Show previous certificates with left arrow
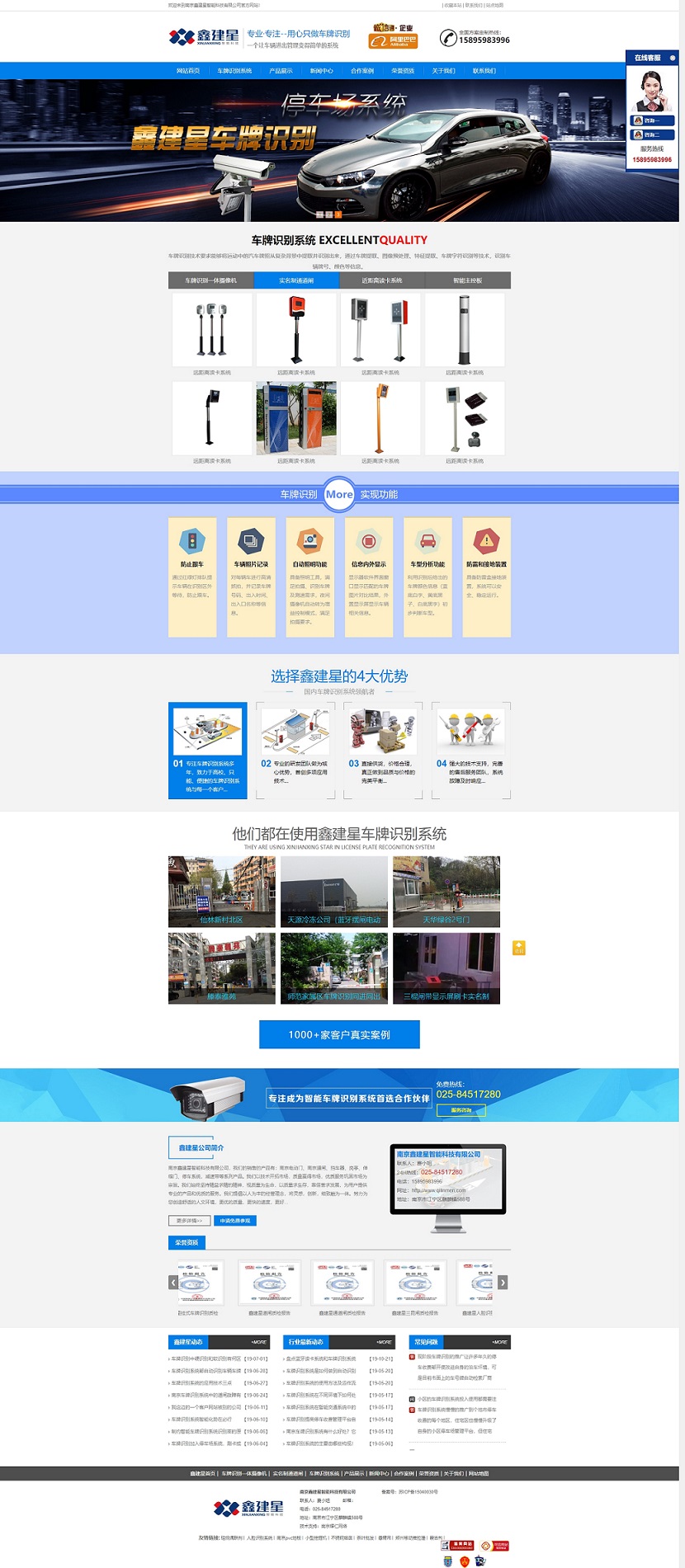The height and width of the screenshot is (1568, 685). [x=173, y=1282]
